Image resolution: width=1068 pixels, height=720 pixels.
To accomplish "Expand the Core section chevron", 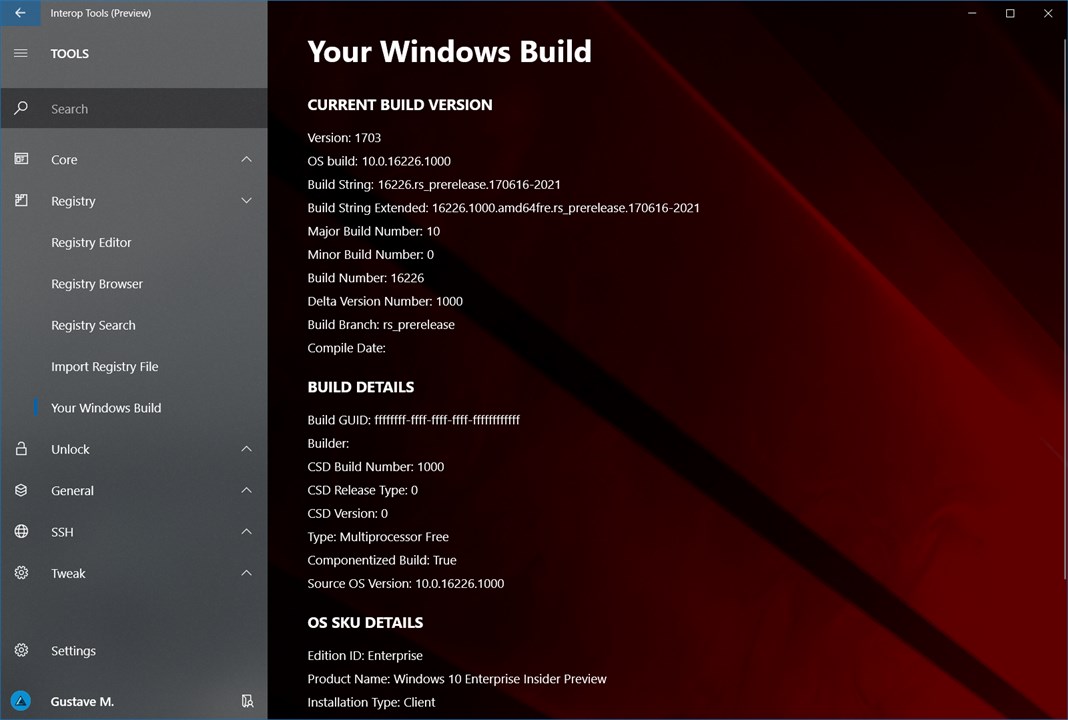I will coord(247,159).
